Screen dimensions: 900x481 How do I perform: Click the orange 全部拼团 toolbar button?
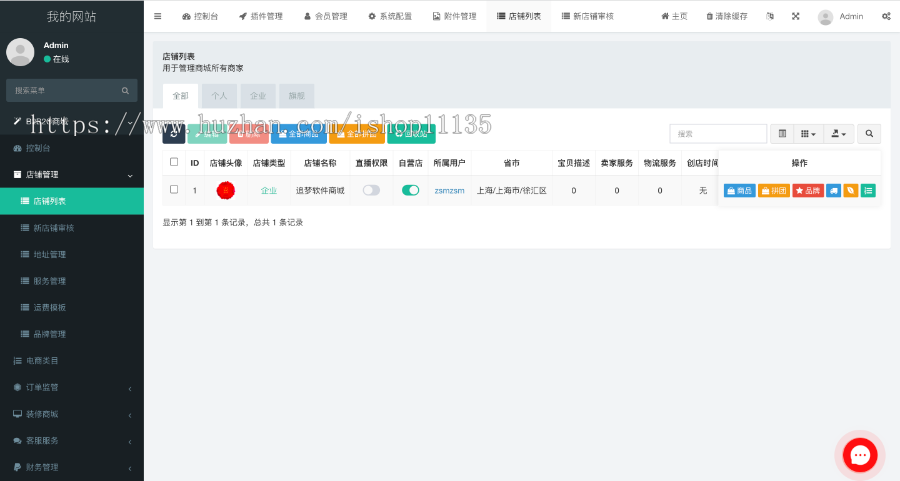pyautogui.click(x=356, y=134)
